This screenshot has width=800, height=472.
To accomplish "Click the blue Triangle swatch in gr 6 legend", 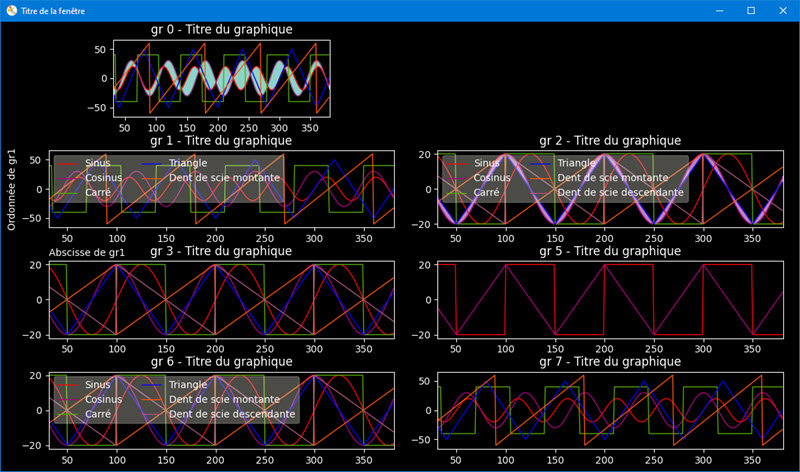I will coord(152,385).
